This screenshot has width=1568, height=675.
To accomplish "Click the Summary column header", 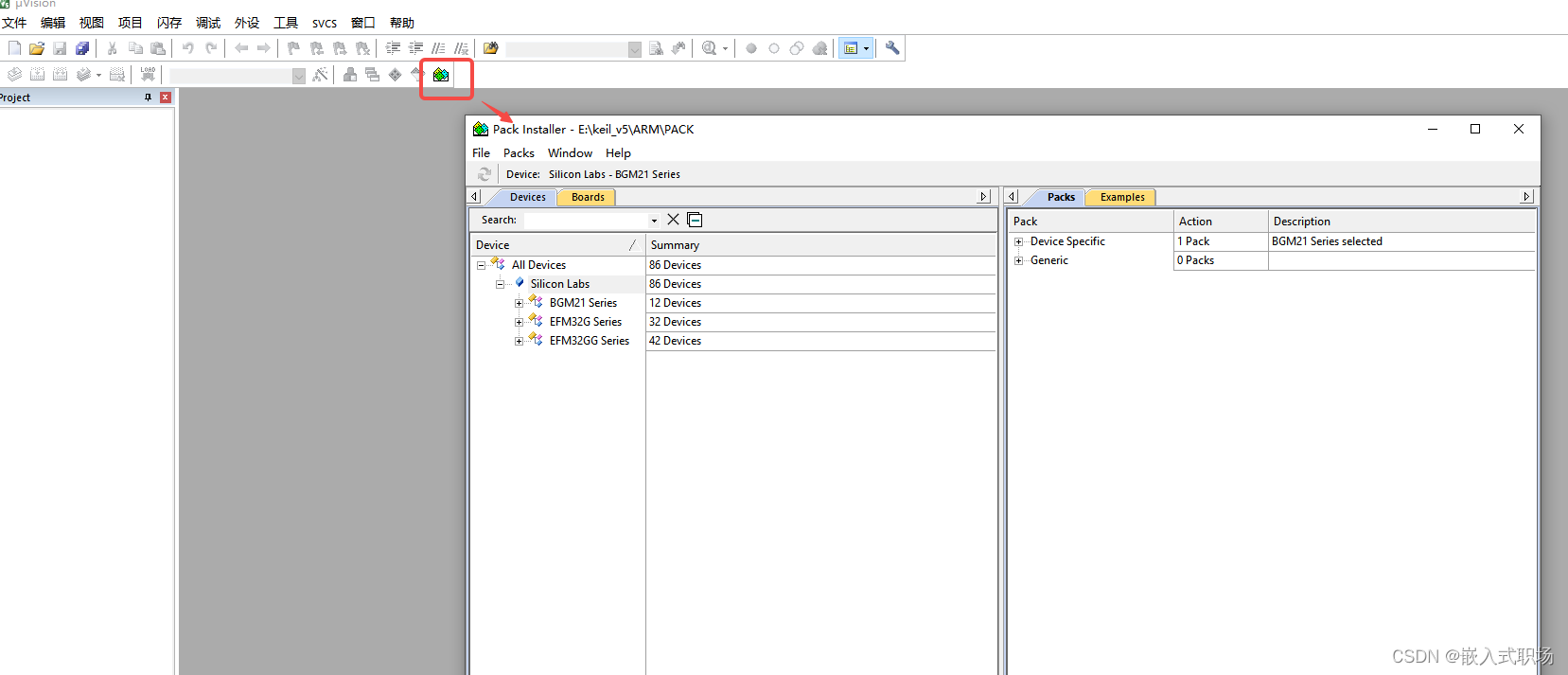I will click(821, 245).
